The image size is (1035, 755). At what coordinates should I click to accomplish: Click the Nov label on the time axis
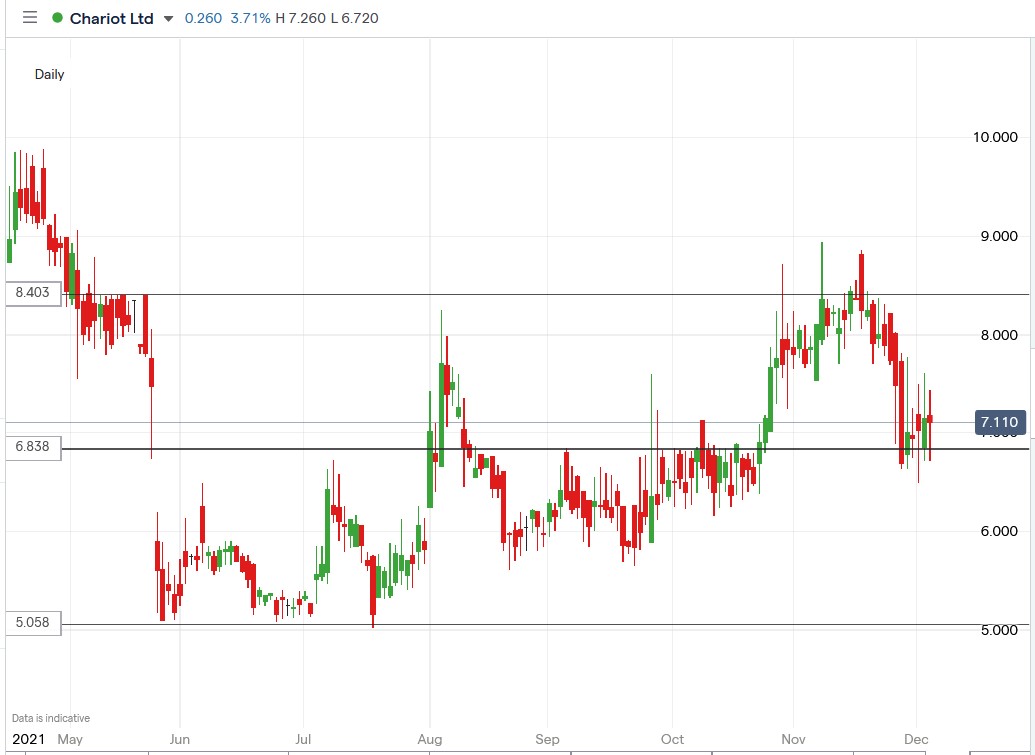tap(793, 739)
